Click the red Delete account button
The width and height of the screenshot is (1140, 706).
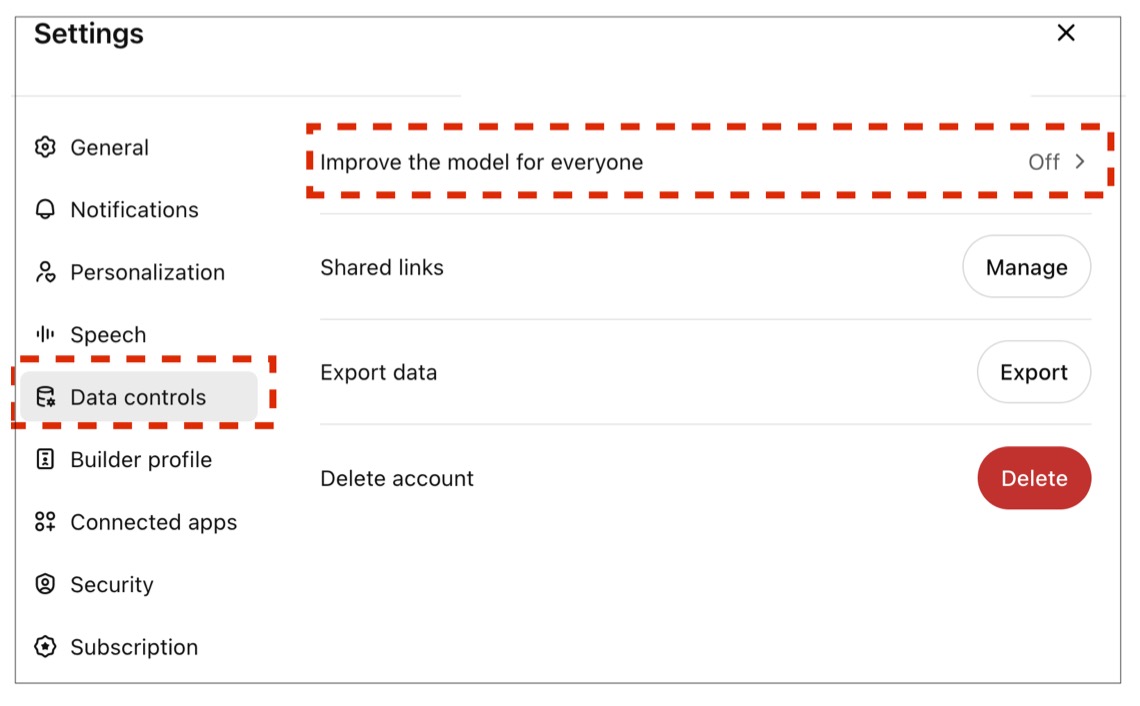click(1034, 478)
